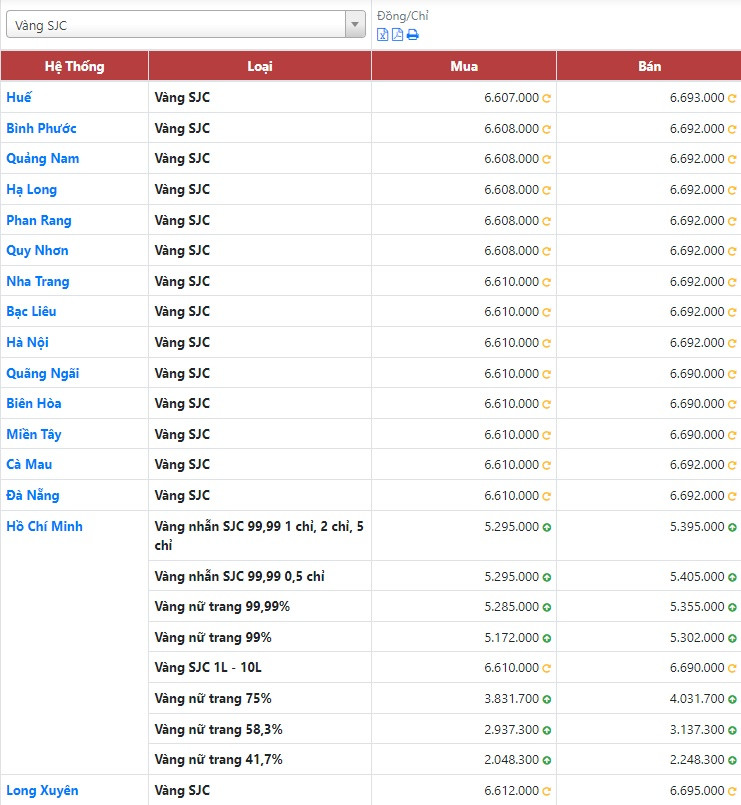
Task: Open the Quảng Nam link
Action: click(x=43, y=159)
